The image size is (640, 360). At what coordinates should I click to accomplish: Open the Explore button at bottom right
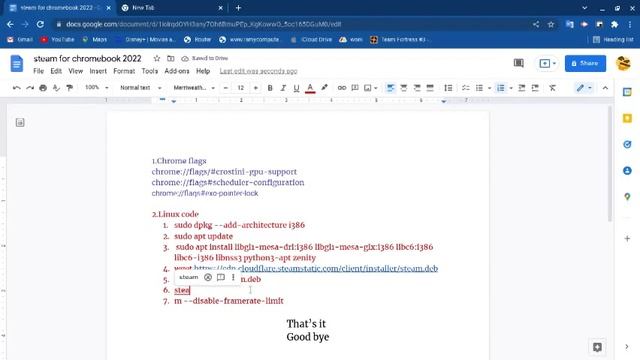[x=597, y=347]
